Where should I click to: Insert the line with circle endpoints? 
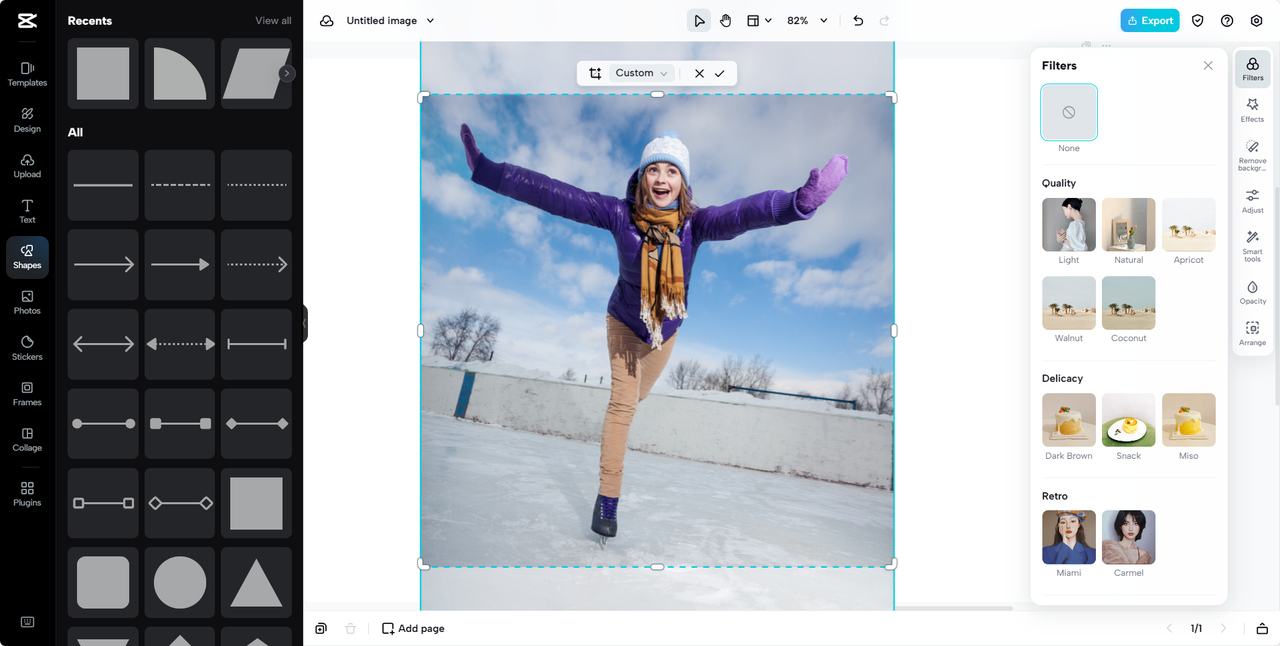(103, 424)
